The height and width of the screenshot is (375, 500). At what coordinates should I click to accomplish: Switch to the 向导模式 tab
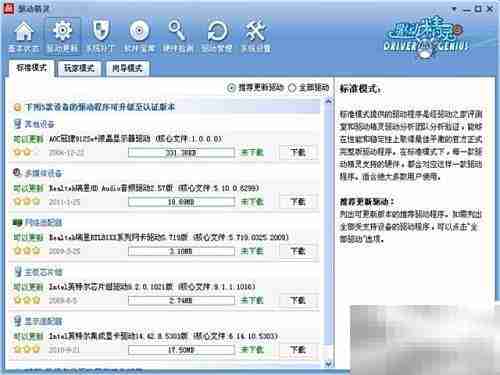pos(127,69)
